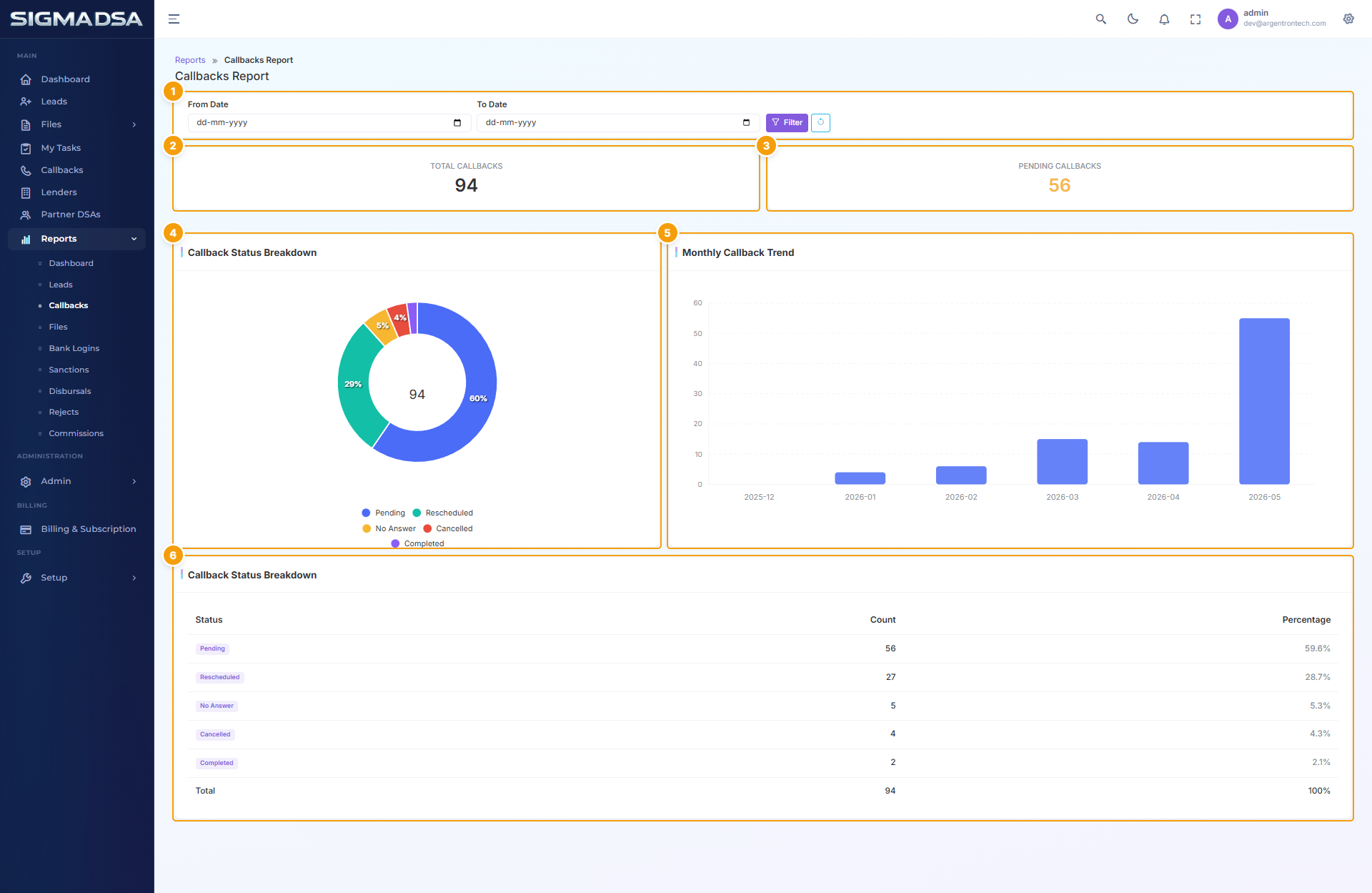Toggle No Answer series in legend
This screenshot has width=1372, height=893.
coord(389,528)
